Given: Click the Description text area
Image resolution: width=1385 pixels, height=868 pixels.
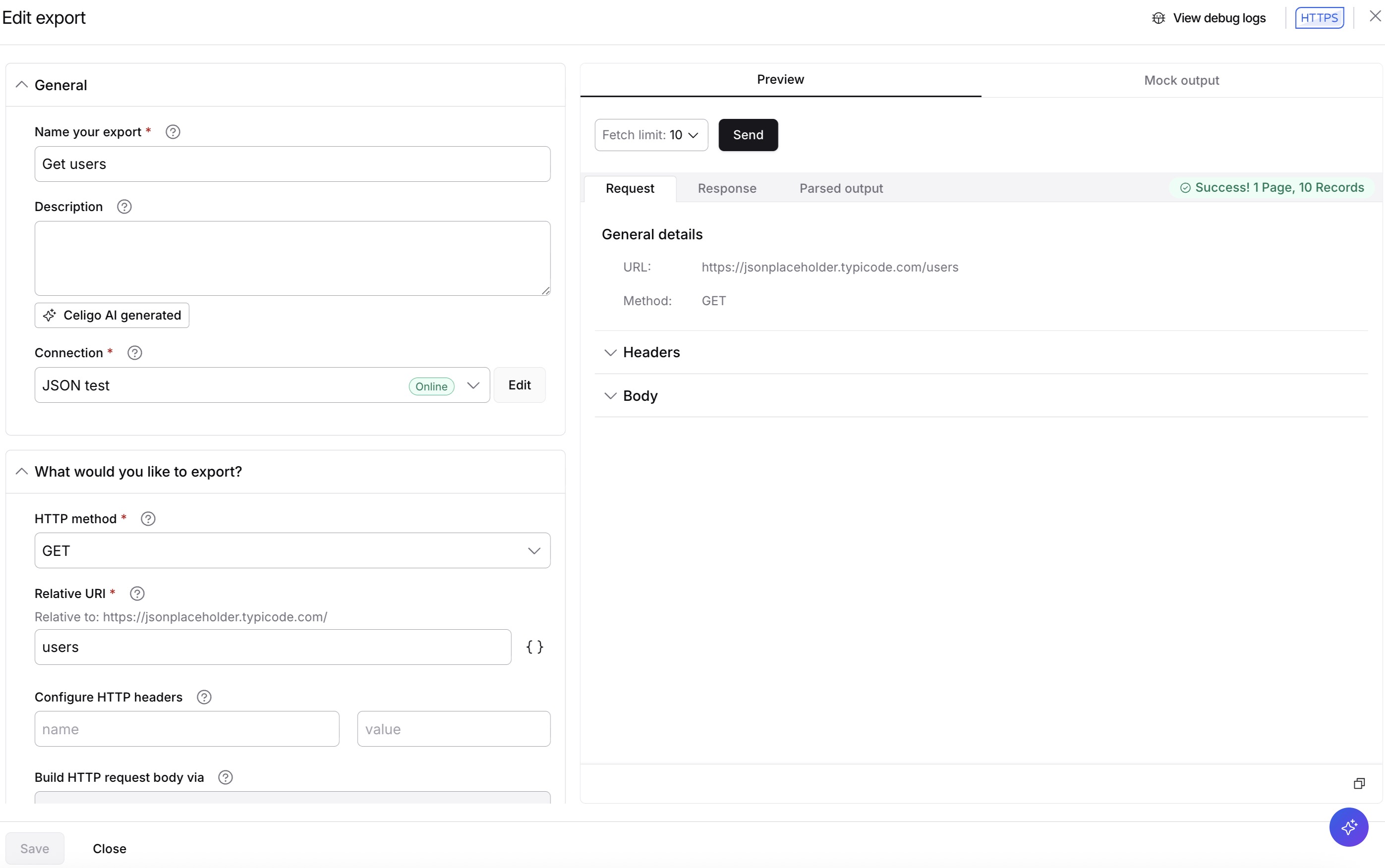Looking at the screenshot, I should [x=292, y=258].
